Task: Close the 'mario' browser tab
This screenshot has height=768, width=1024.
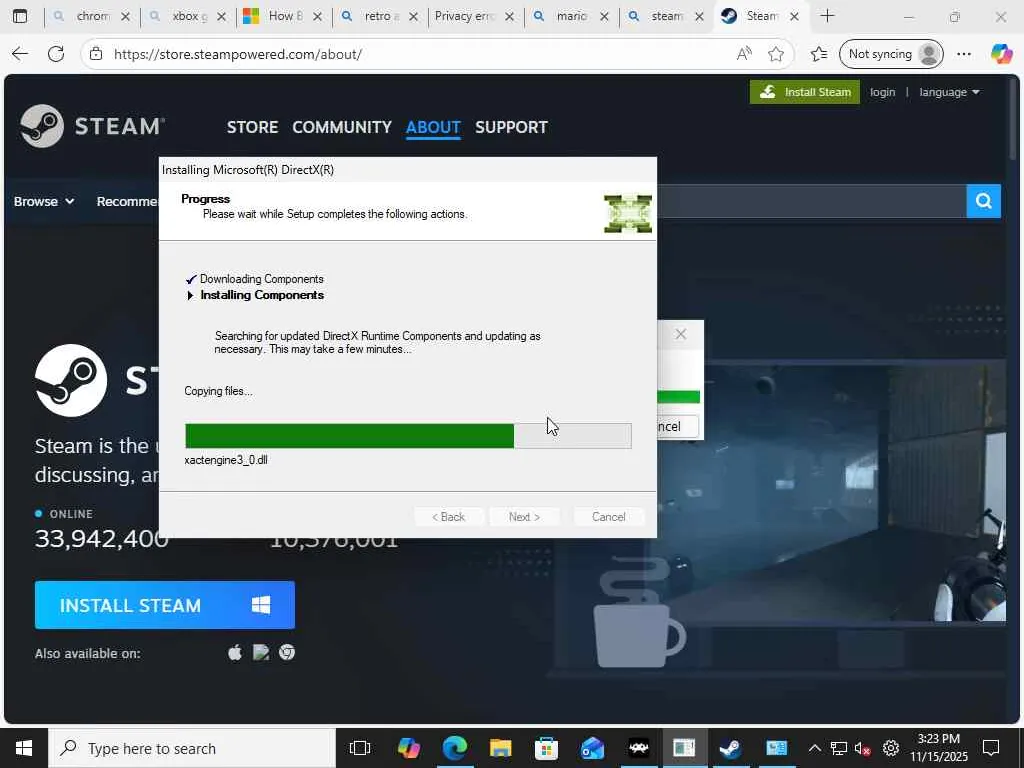Action: point(604,16)
